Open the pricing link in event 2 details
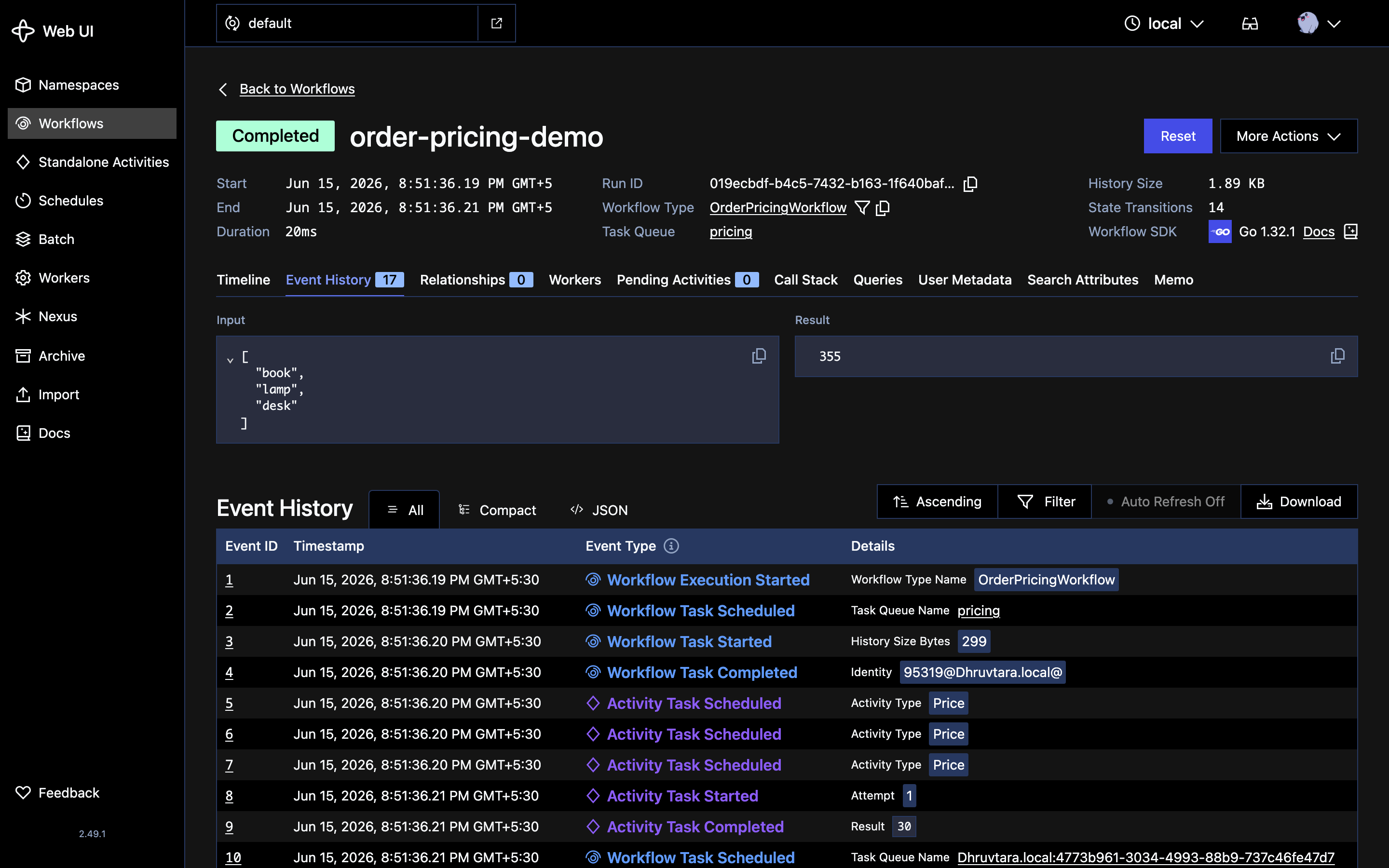 (979, 610)
